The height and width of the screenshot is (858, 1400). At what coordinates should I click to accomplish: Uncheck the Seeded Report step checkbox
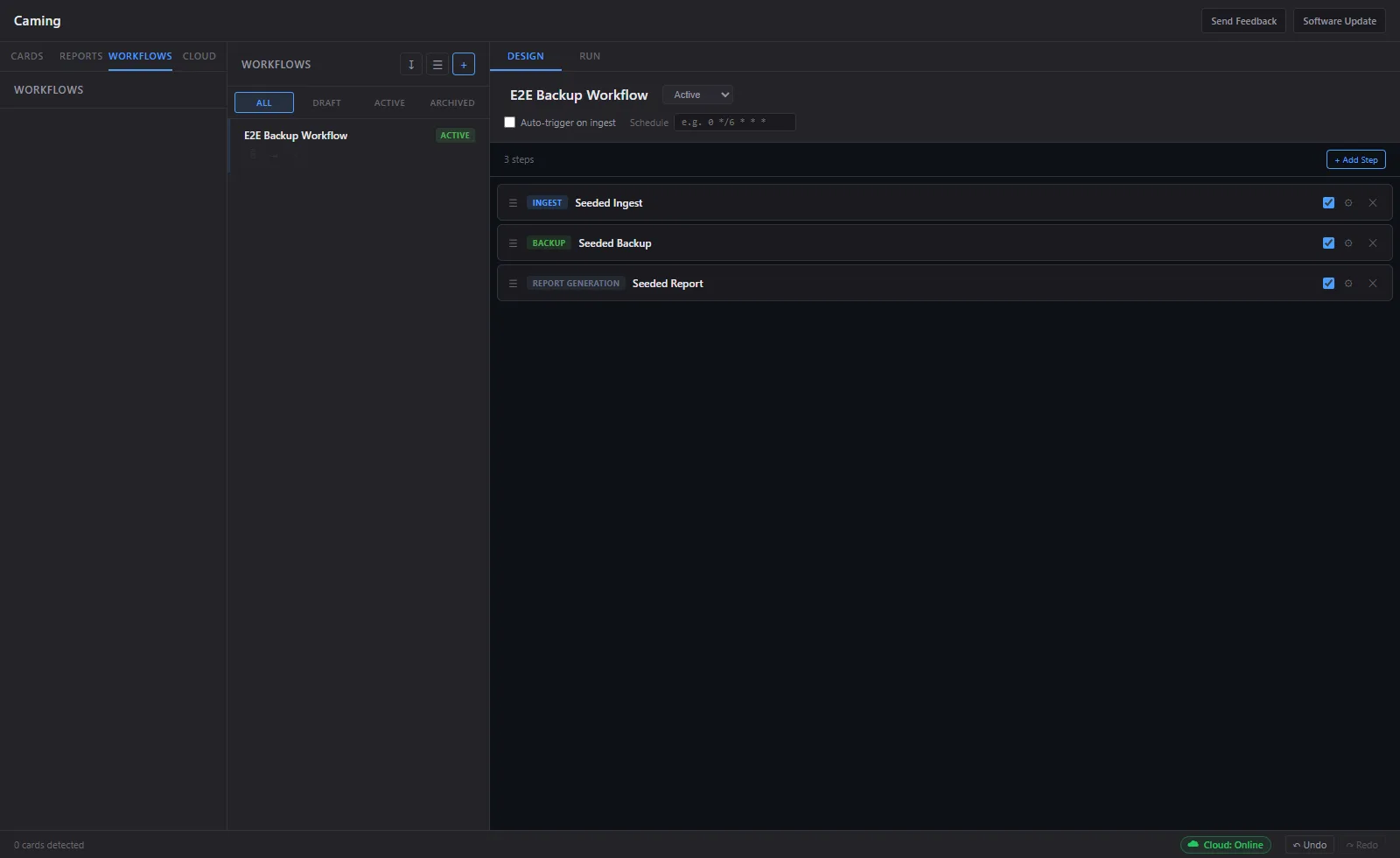tap(1329, 283)
